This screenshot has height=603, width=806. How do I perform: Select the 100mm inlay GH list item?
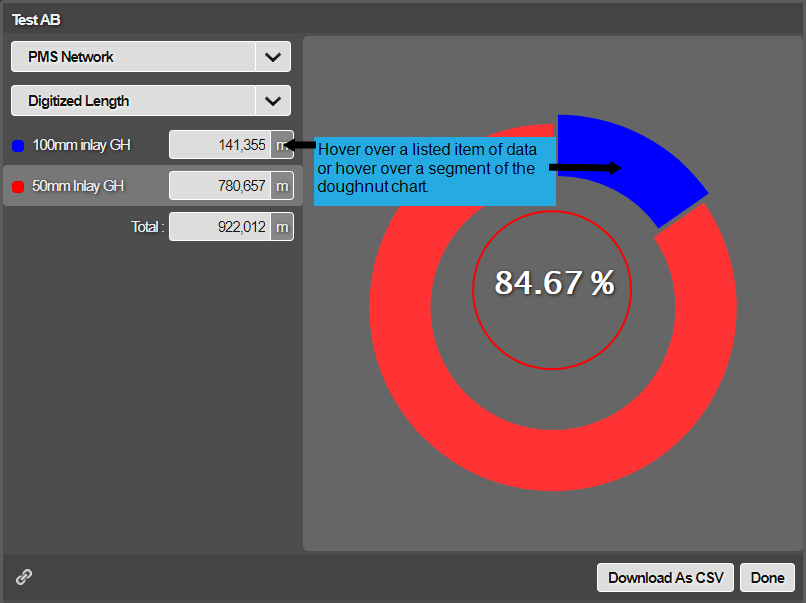pos(81,146)
